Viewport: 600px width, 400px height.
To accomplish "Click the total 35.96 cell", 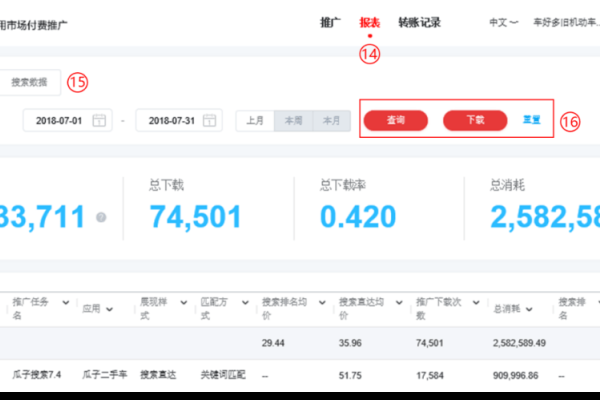I will click(350, 343).
